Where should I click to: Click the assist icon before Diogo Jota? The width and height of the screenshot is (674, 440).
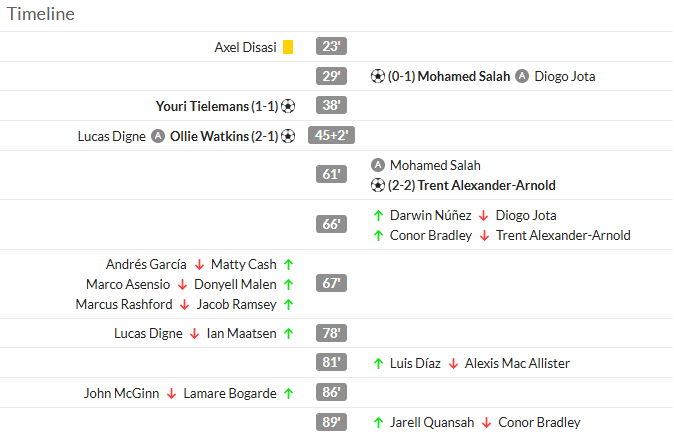click(x=522, y=76)
